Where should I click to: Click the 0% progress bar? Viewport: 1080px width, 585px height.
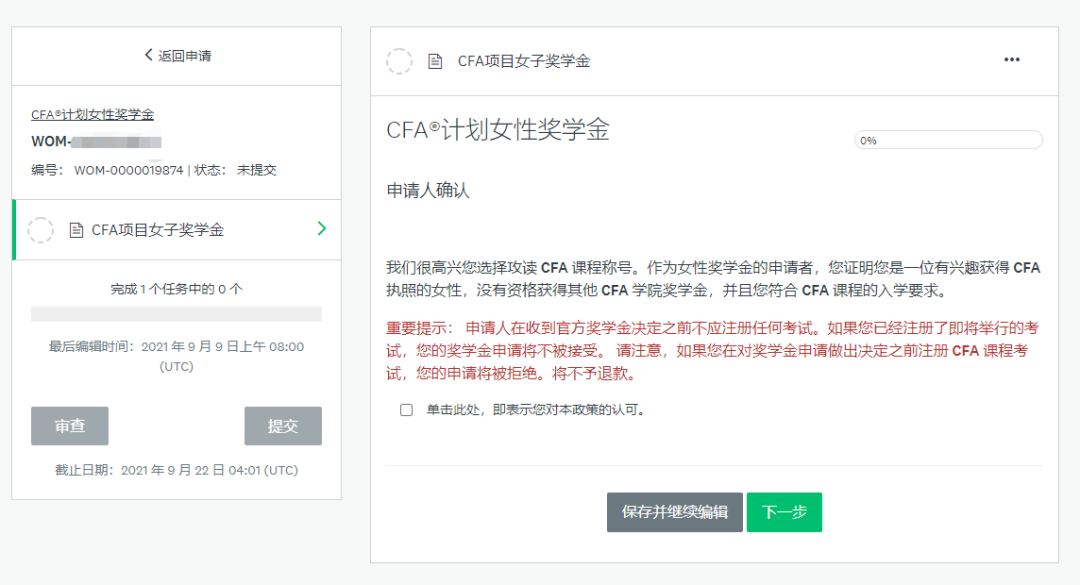click(x=947, y=140)
